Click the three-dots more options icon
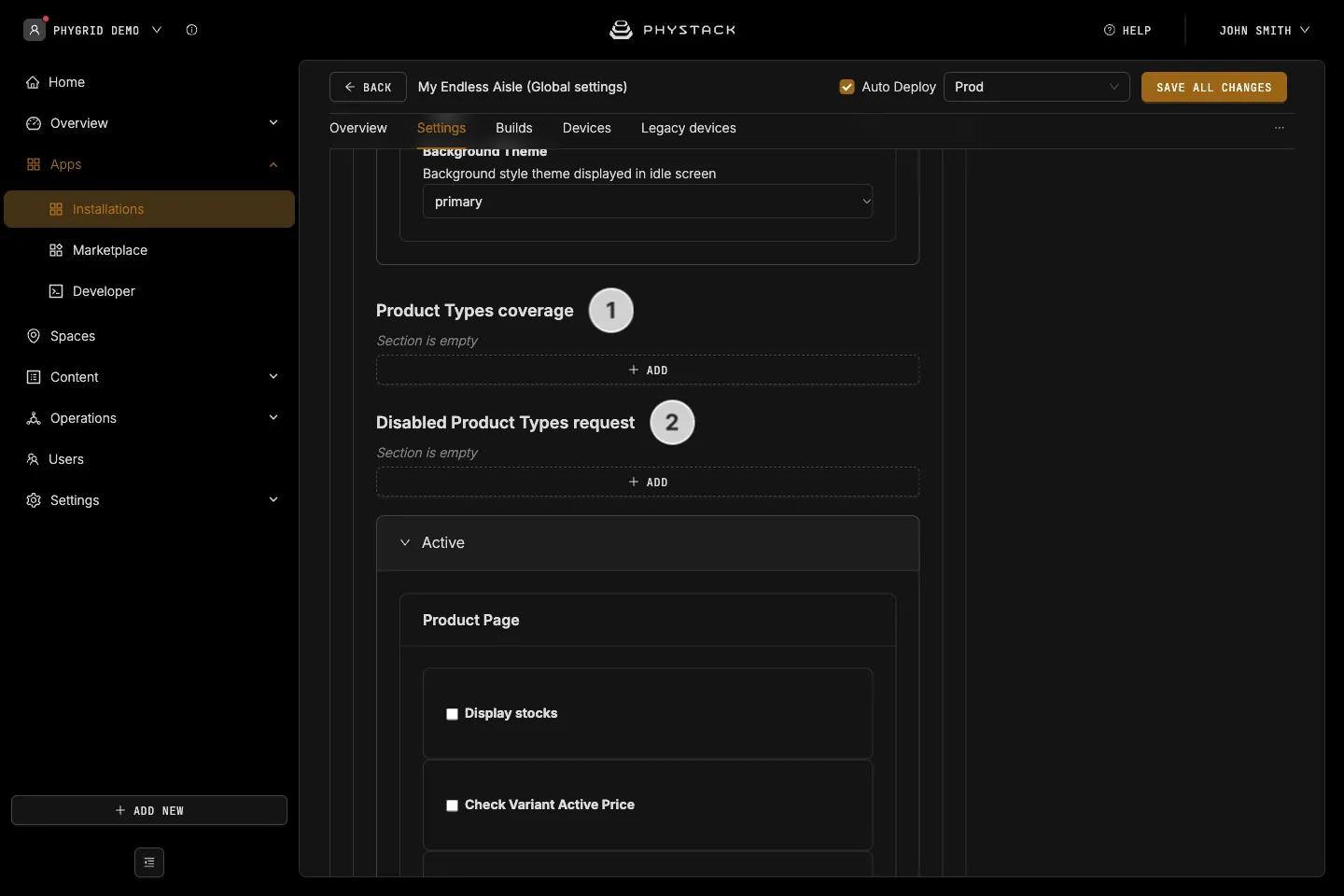 point(1280,128)
